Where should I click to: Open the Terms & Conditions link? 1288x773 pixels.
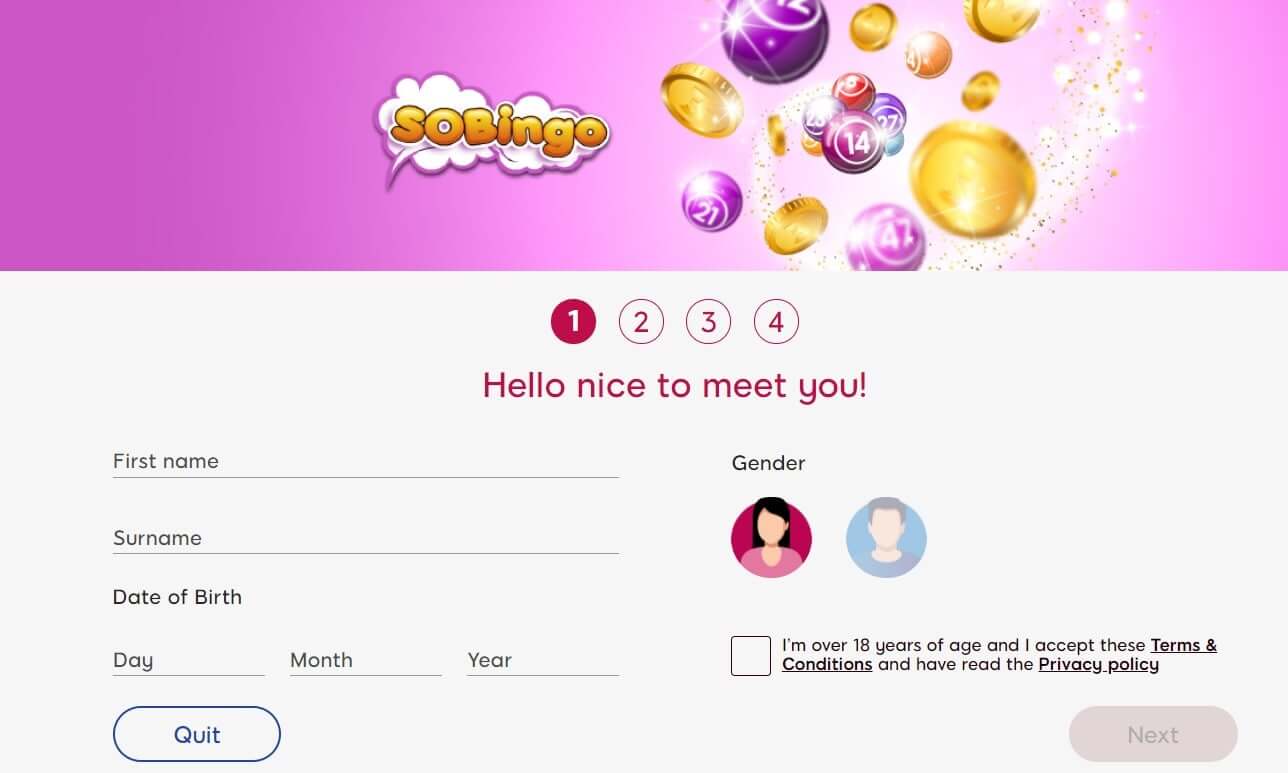(x=1000, y=655)
